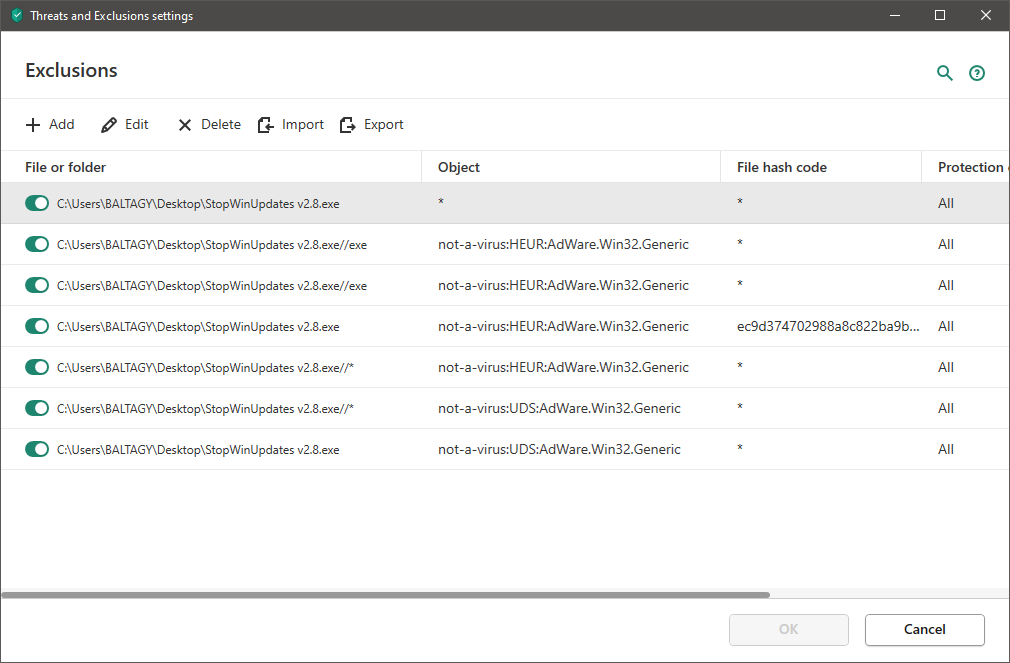The image size is (1010, 663).
Task: Toggle the //* exclusion for UDS:AdWare.Win32.Generic
Action: (37, 408)
